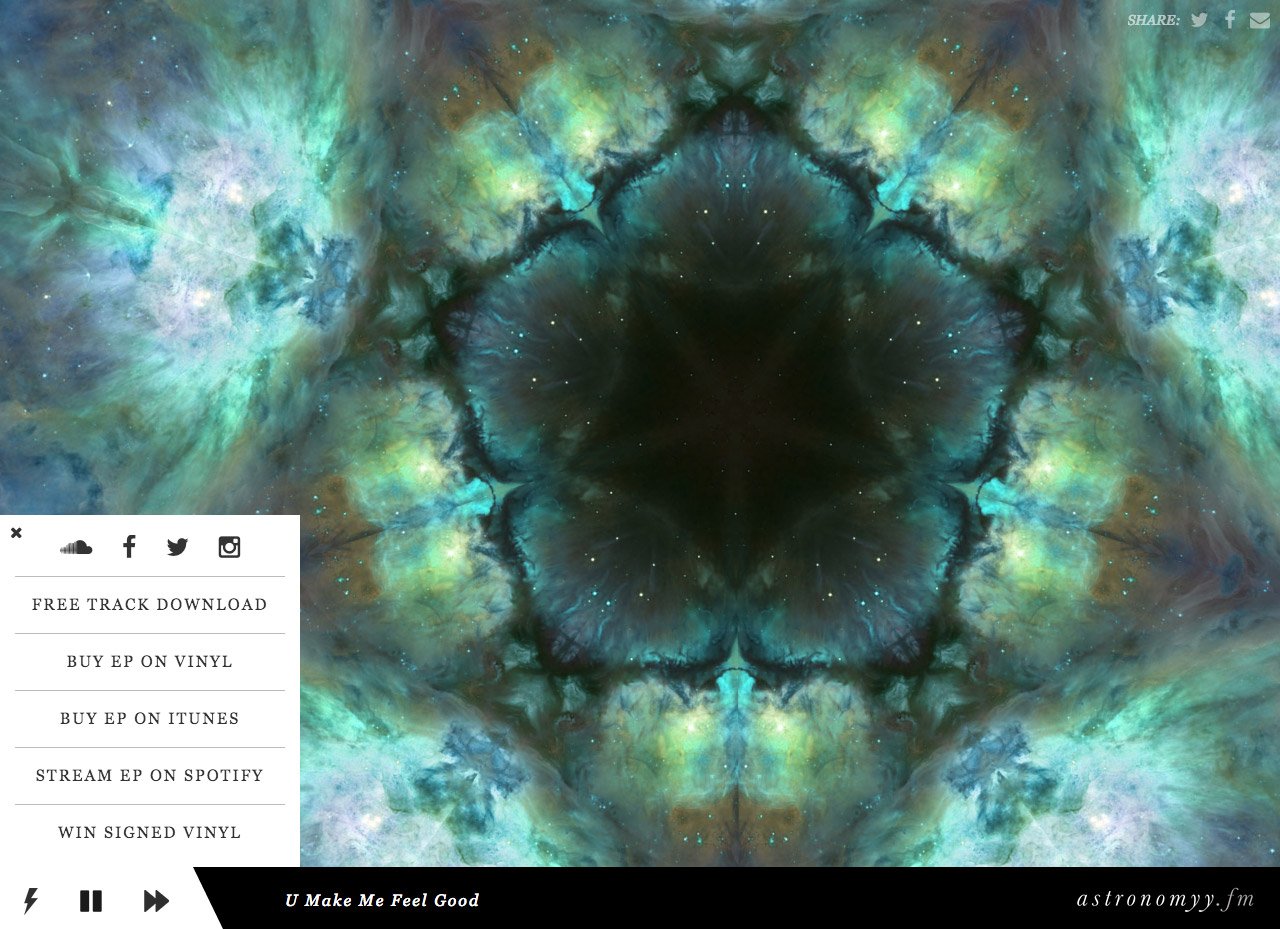Share via the email envelope icon

click(1261, 19)
